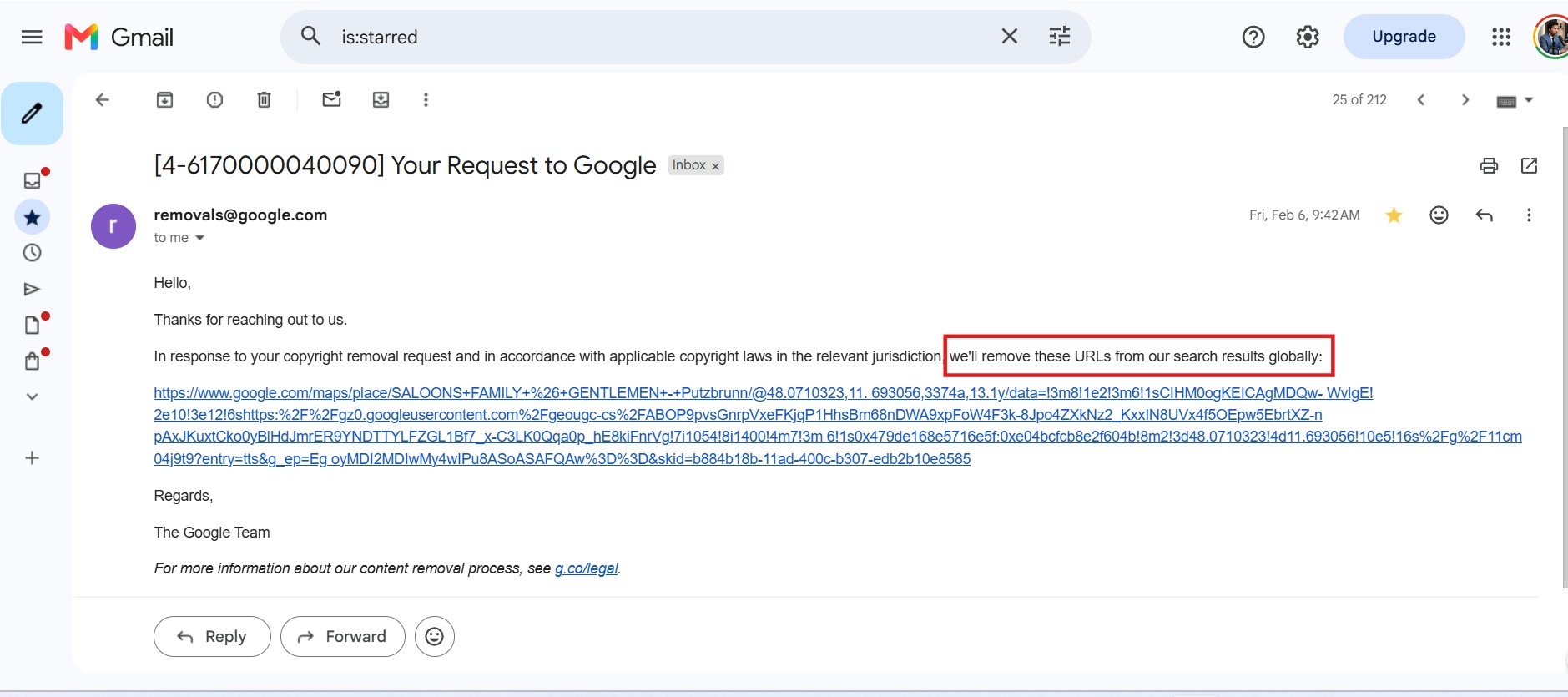
Task: Open the email in a new window
Action: coord(1529,165)
